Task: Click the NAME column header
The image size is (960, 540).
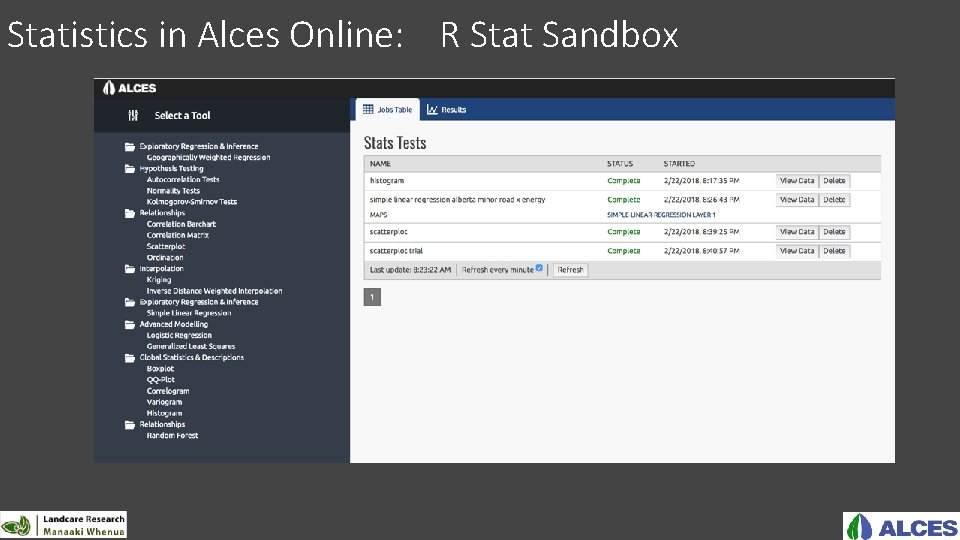Action: pyautogui.click(x=380, y=163)
